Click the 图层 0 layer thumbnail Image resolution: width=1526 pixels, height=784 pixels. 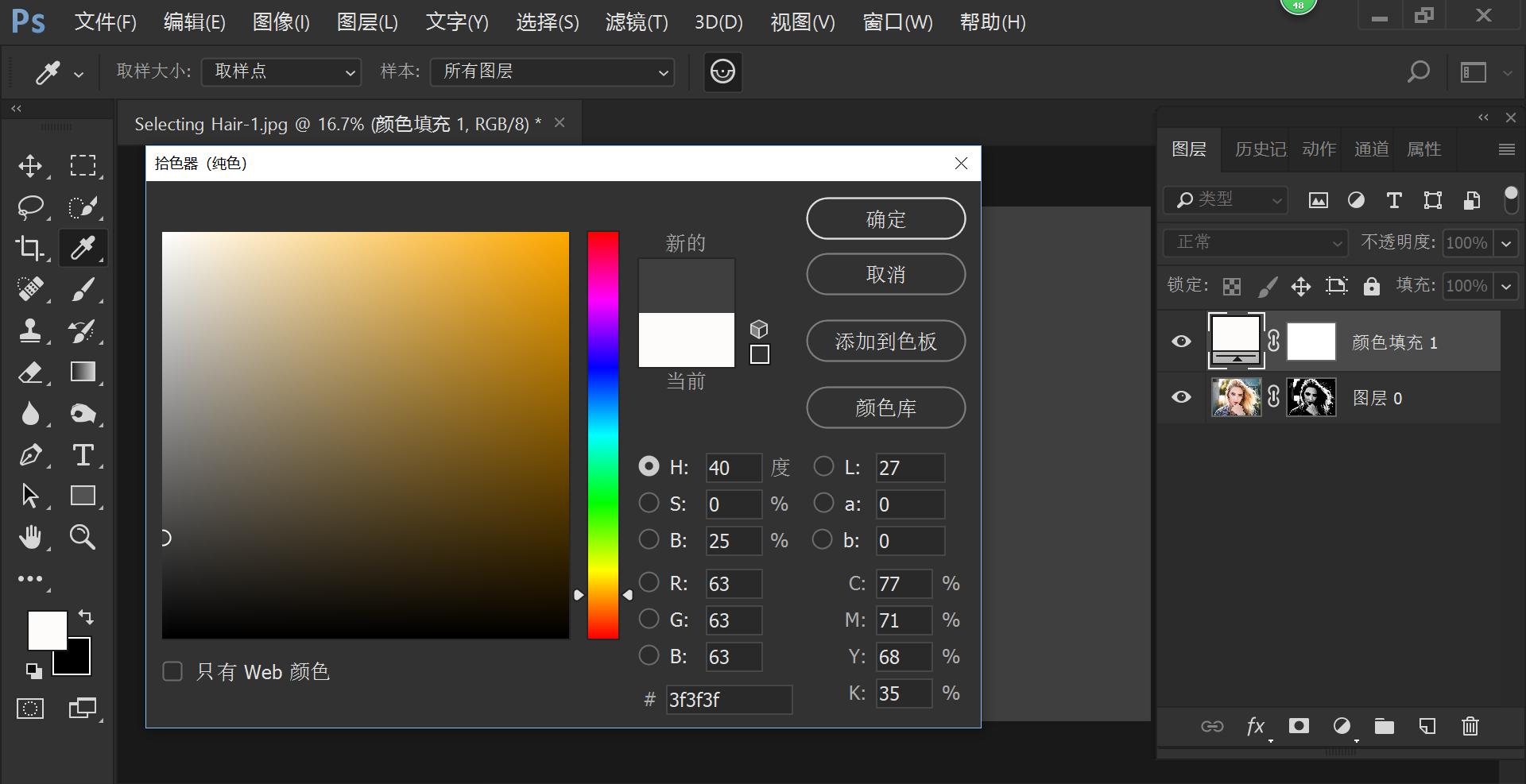pyautogui.click(x=1236, y=397)
